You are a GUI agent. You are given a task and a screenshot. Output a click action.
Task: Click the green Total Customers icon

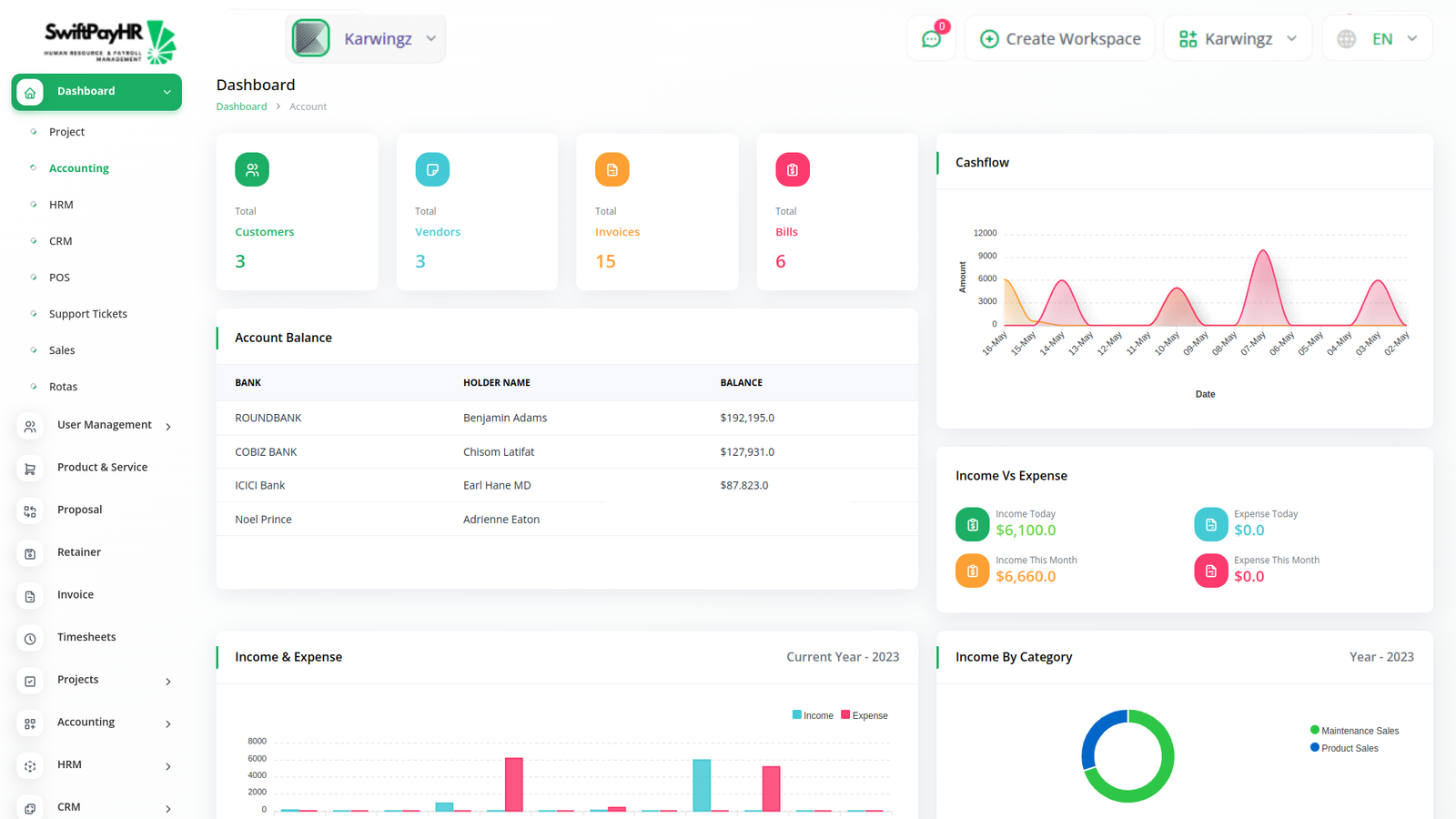[252, 170]
